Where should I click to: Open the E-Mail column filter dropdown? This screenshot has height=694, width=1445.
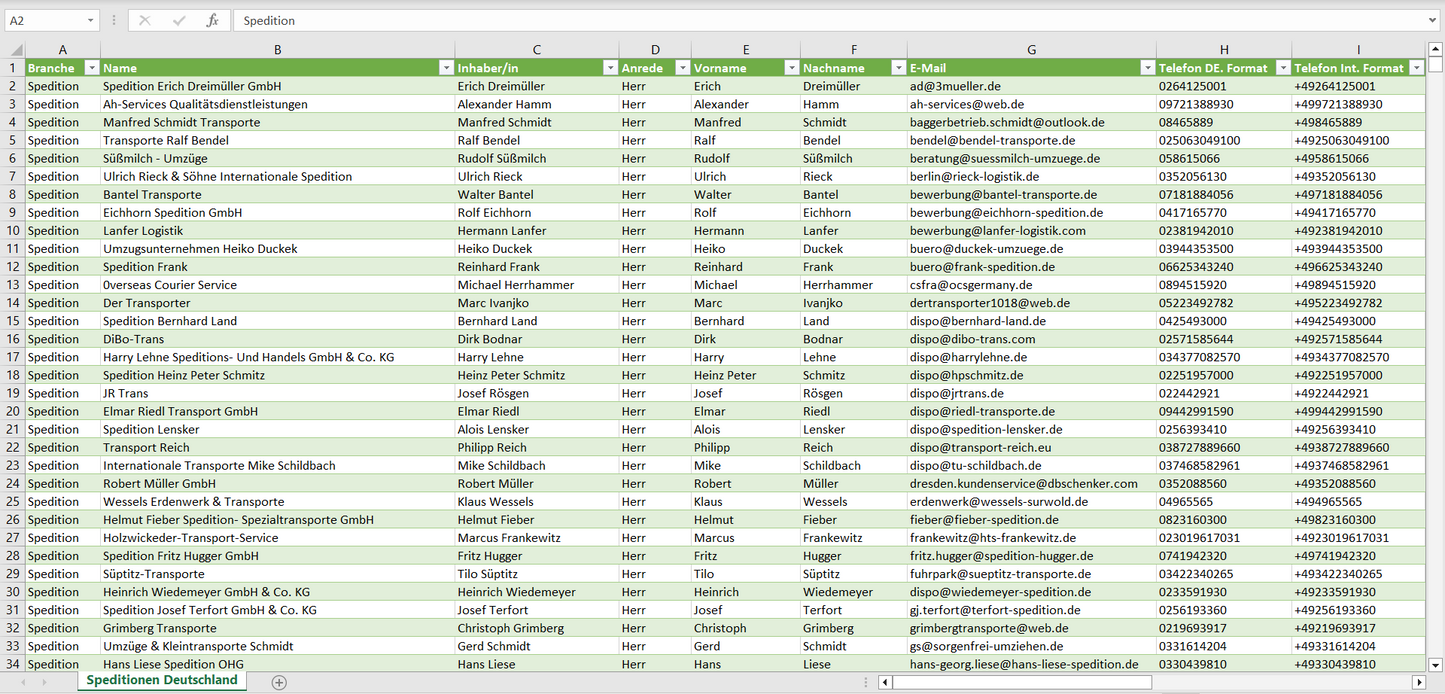point(1146,68)
